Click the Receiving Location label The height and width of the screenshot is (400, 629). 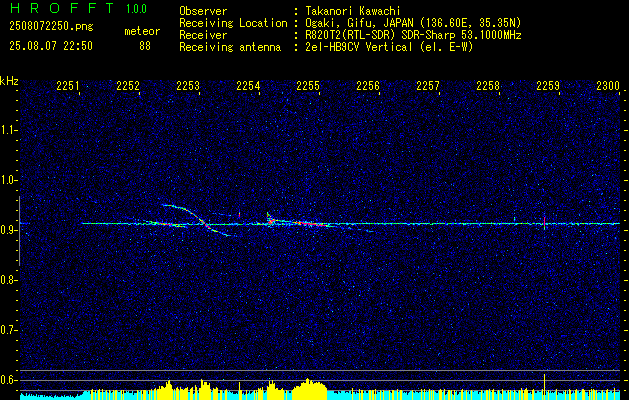[233, 23]
